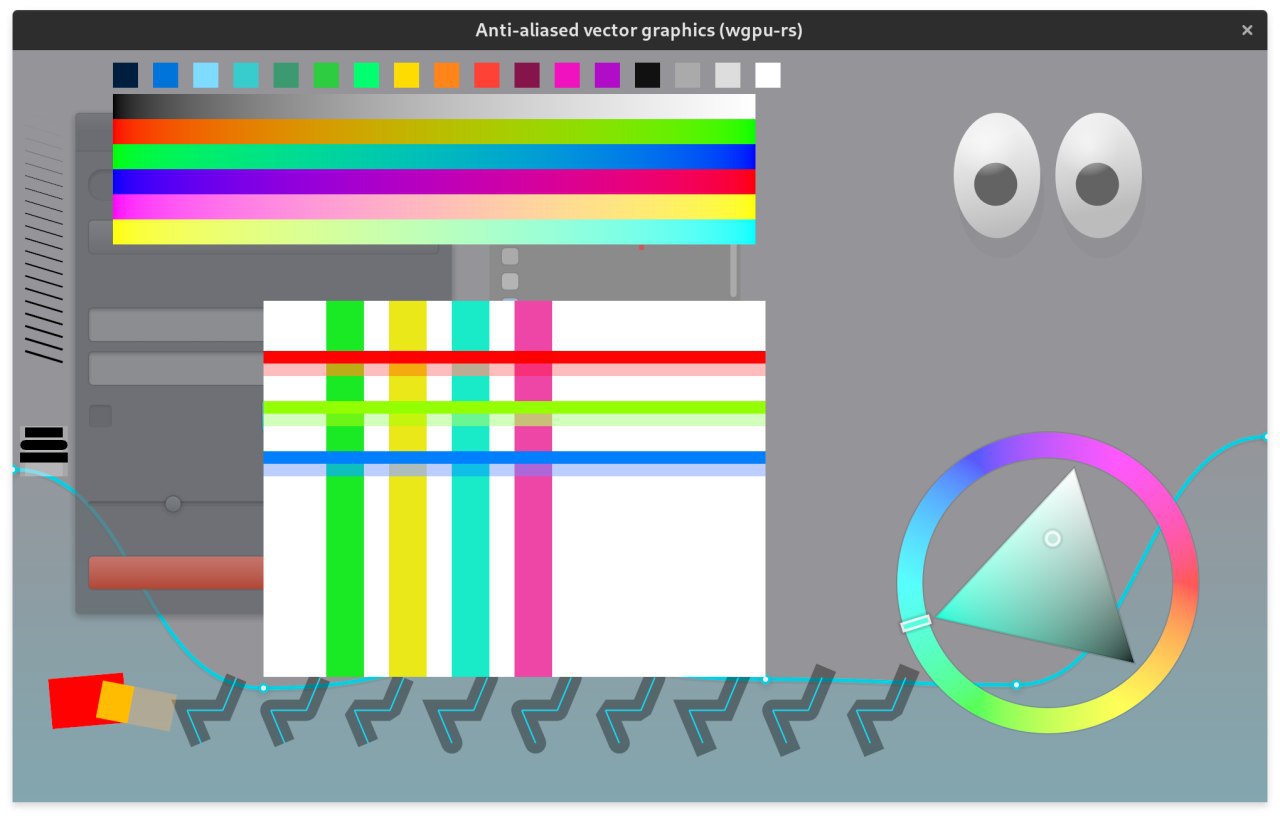Viewport: 1280px width, 816px height.
Task: Click the right eye graphic
Action: click(x=1098, y=176)
